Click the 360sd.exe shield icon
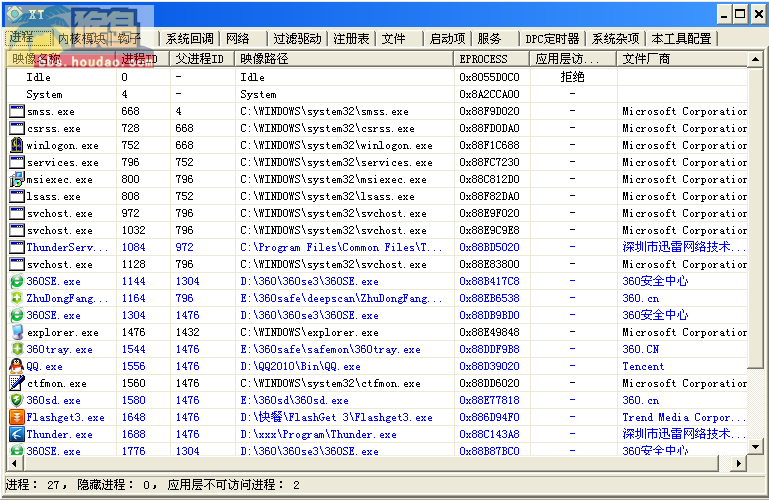This screenshot has height=500, width=769. tap(17, 400)
